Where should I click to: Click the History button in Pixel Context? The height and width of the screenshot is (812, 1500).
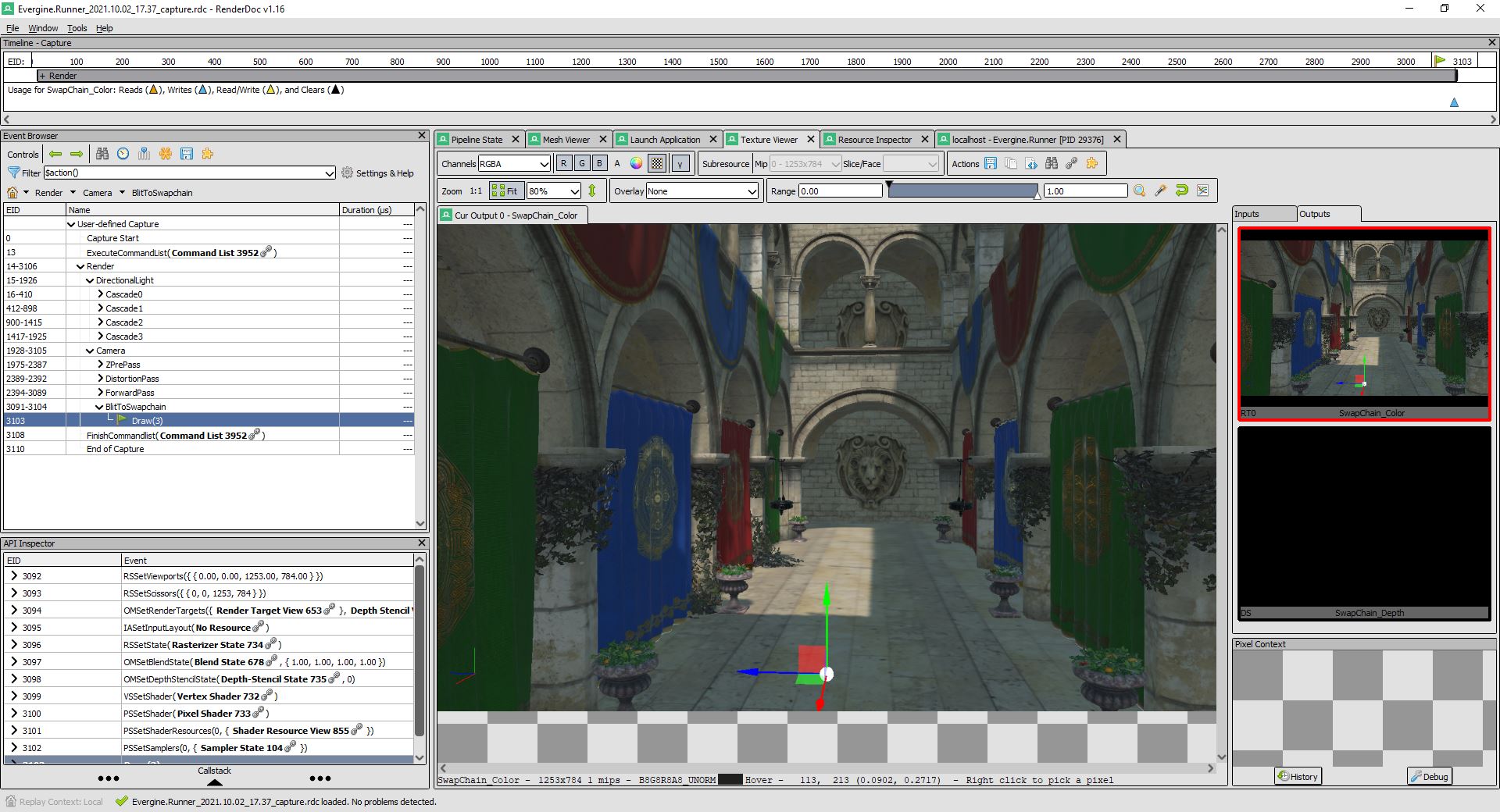point(1298,776)
